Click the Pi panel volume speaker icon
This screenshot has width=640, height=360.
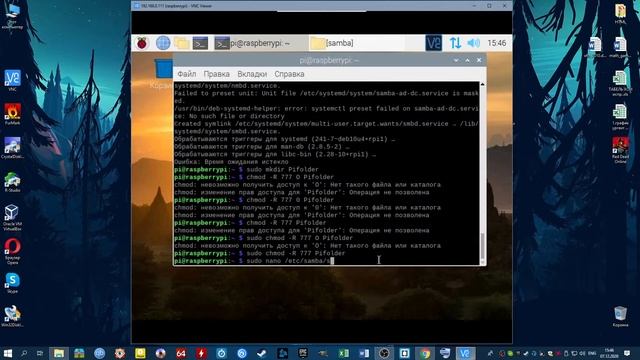tap(473, 43)
